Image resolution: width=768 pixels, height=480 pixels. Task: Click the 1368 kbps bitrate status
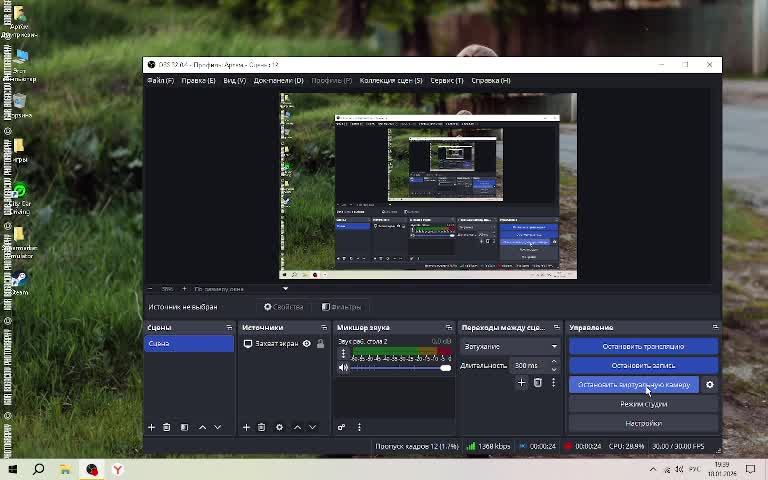488,446
